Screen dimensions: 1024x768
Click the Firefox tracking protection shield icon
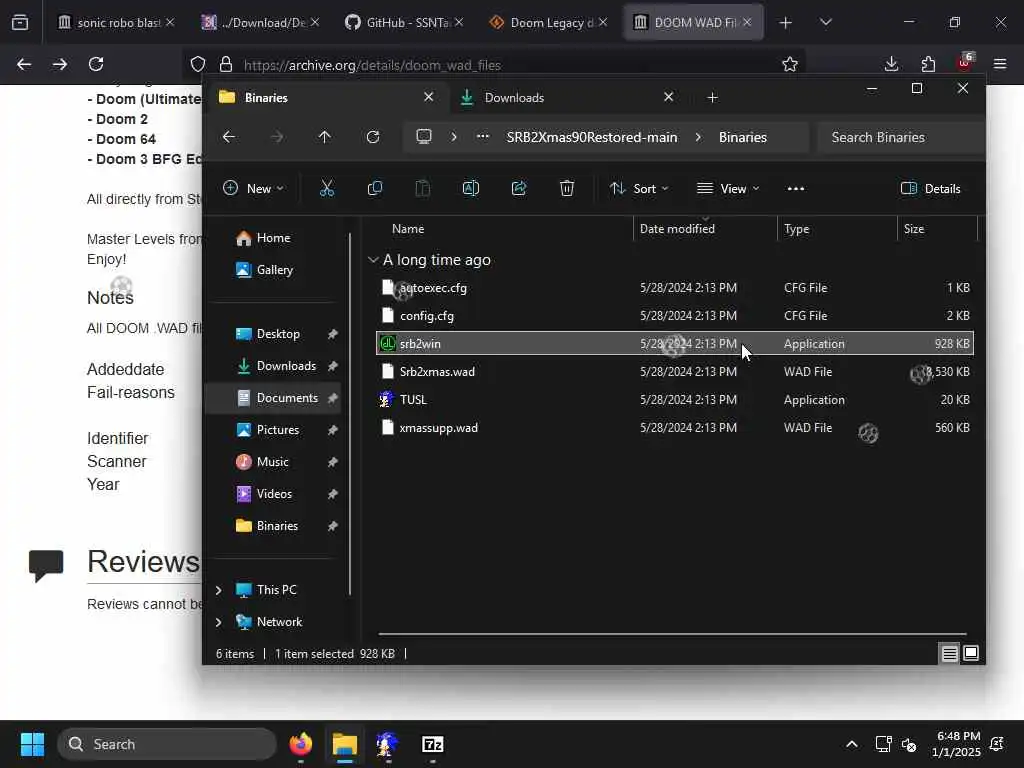click(x=198, y=64)
